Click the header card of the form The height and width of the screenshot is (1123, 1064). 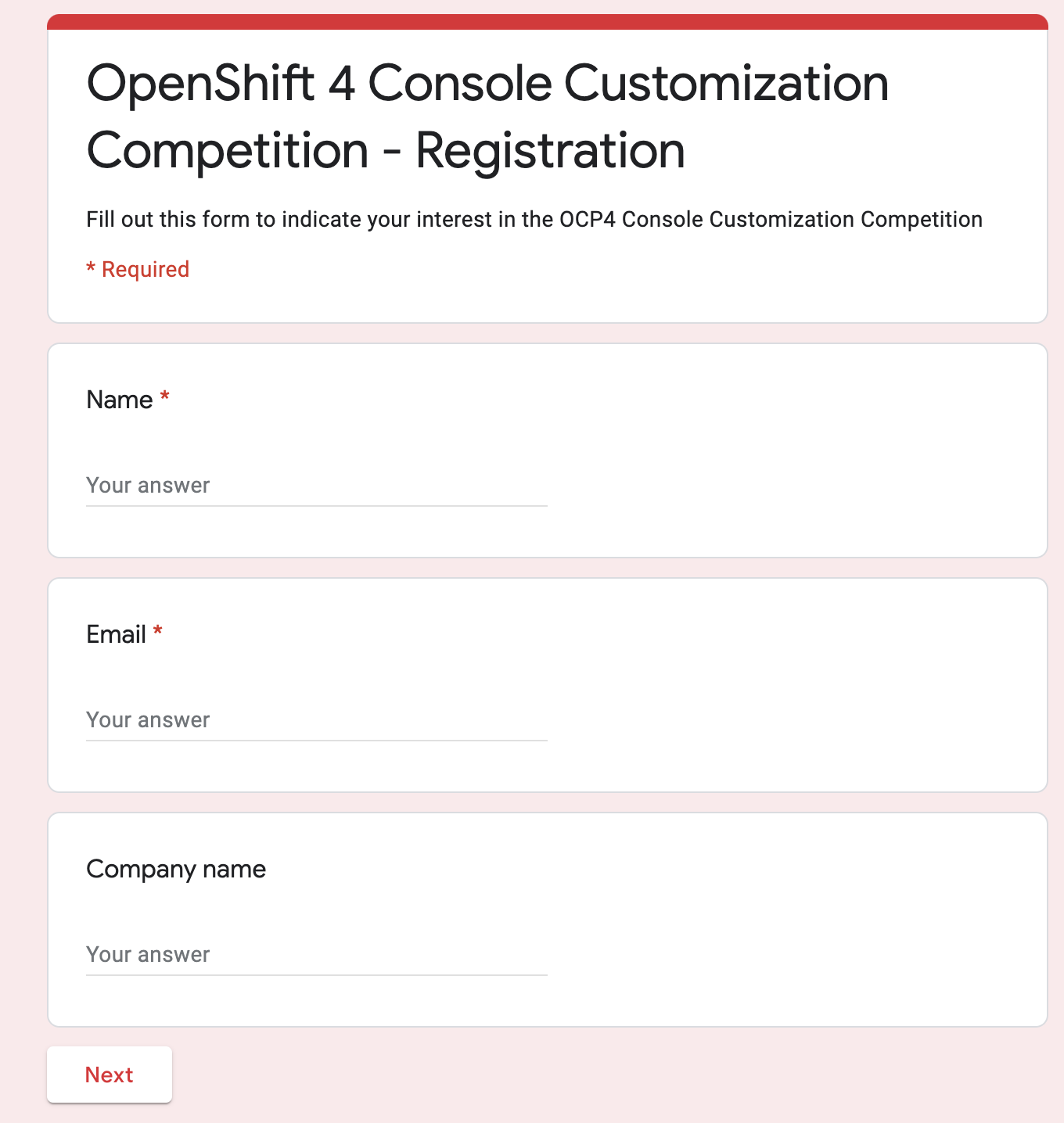(548, 168)
